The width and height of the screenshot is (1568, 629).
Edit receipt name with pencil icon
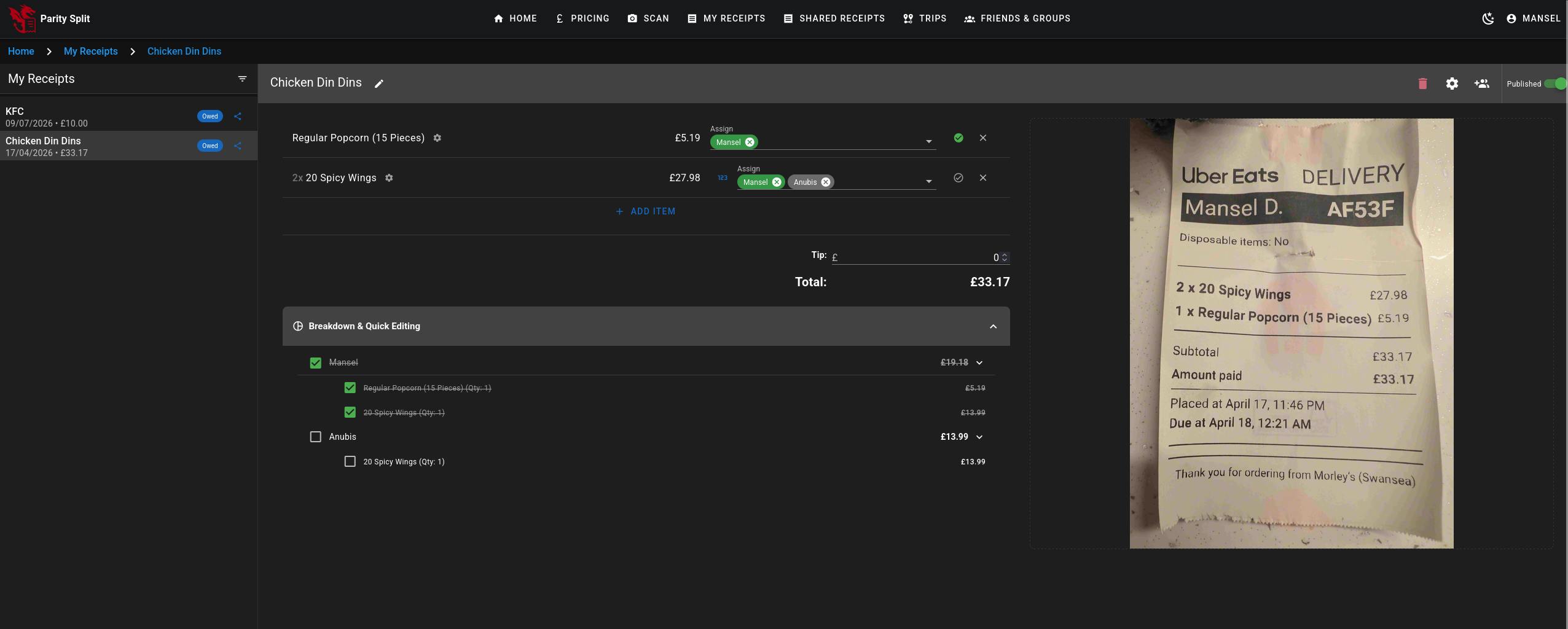(379, 84)
